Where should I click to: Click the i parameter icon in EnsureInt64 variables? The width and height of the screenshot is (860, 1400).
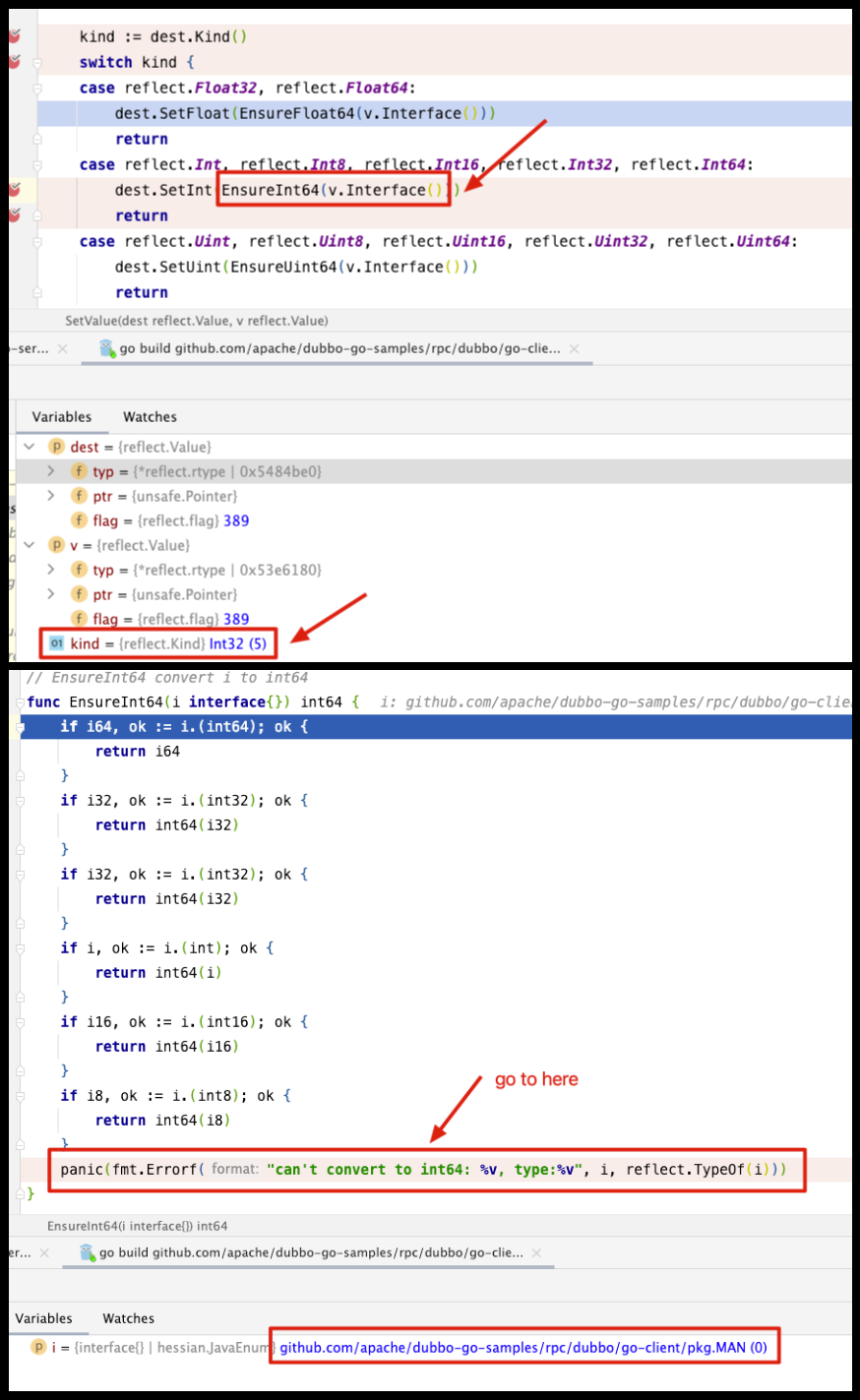(38, 1347)
